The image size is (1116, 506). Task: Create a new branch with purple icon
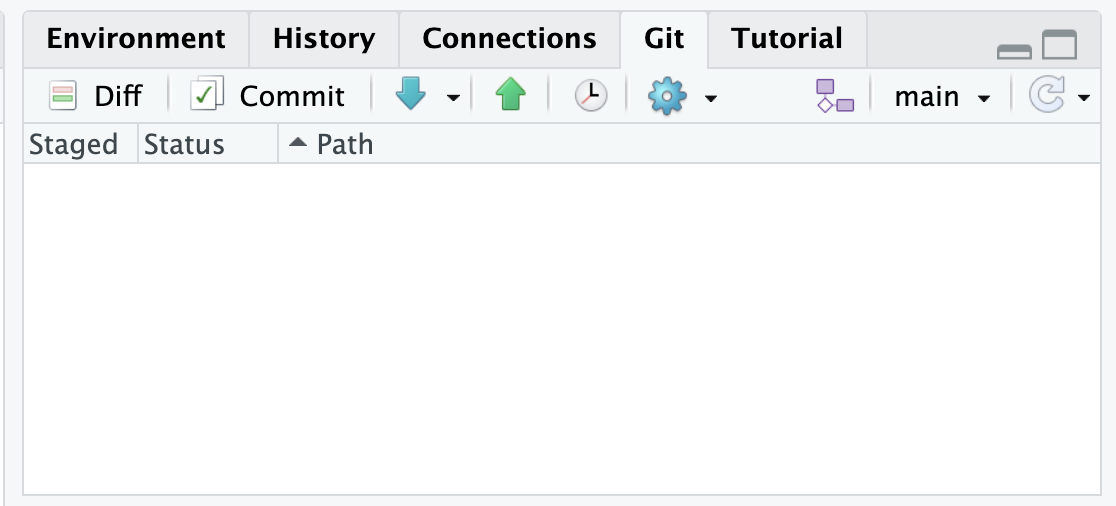(x=835, y=96)
